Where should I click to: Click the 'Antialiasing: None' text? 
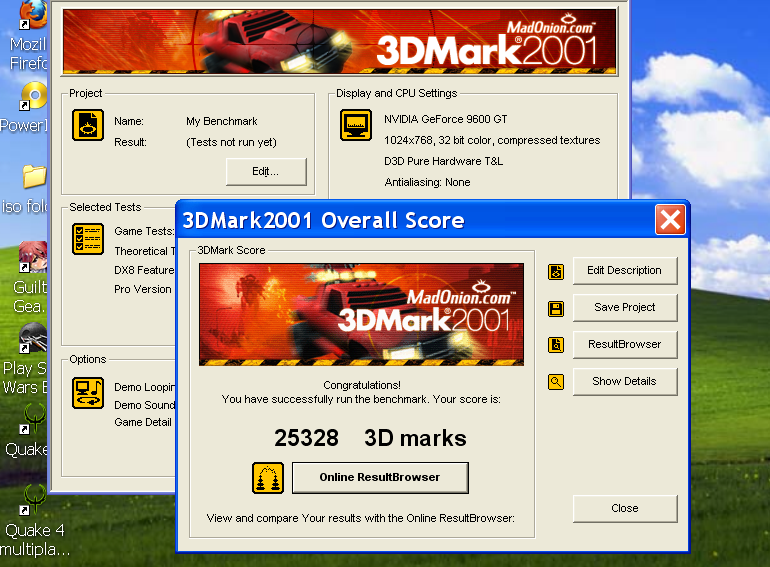427,183
